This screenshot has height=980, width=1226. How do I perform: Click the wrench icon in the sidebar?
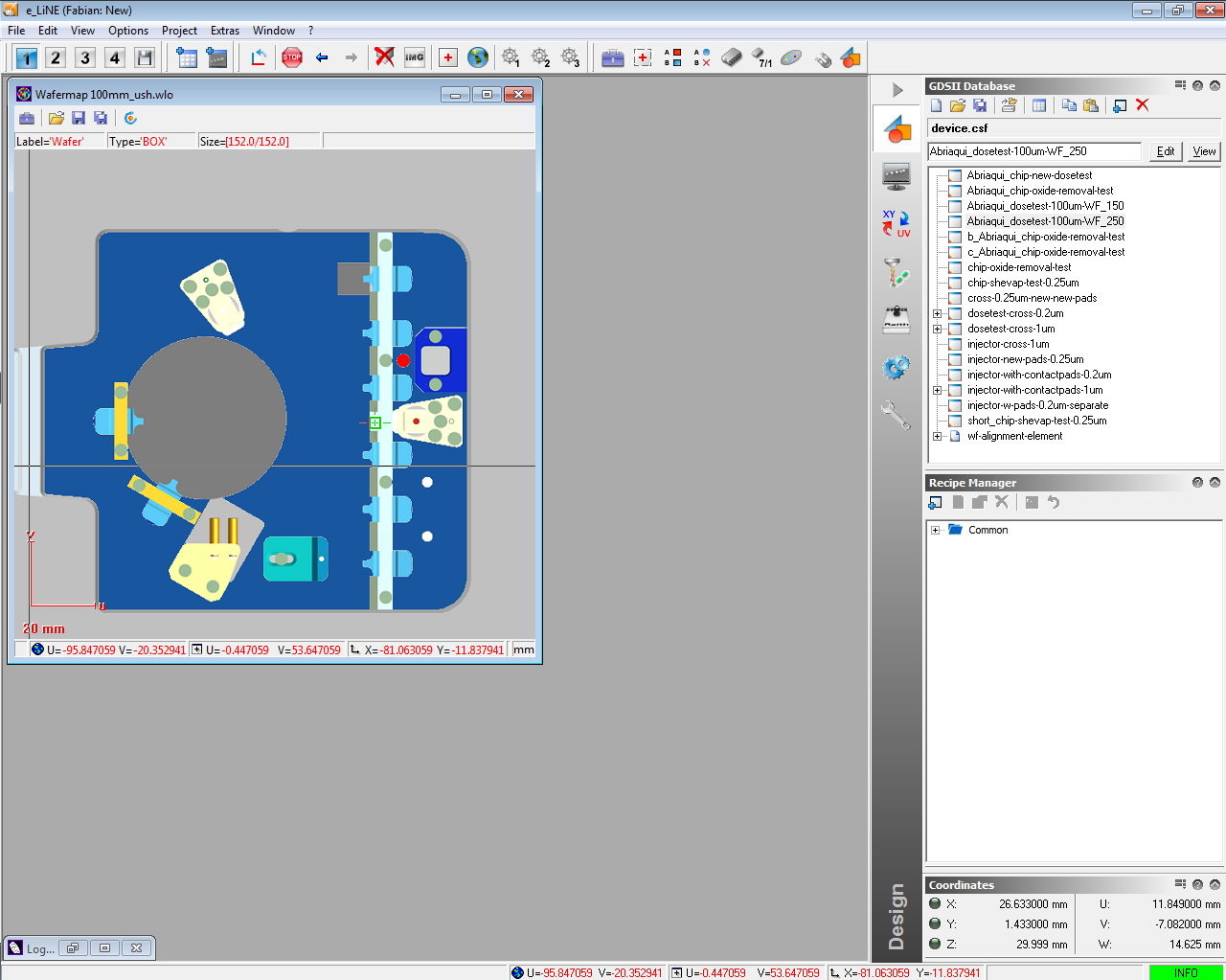[x=897, y=415]
